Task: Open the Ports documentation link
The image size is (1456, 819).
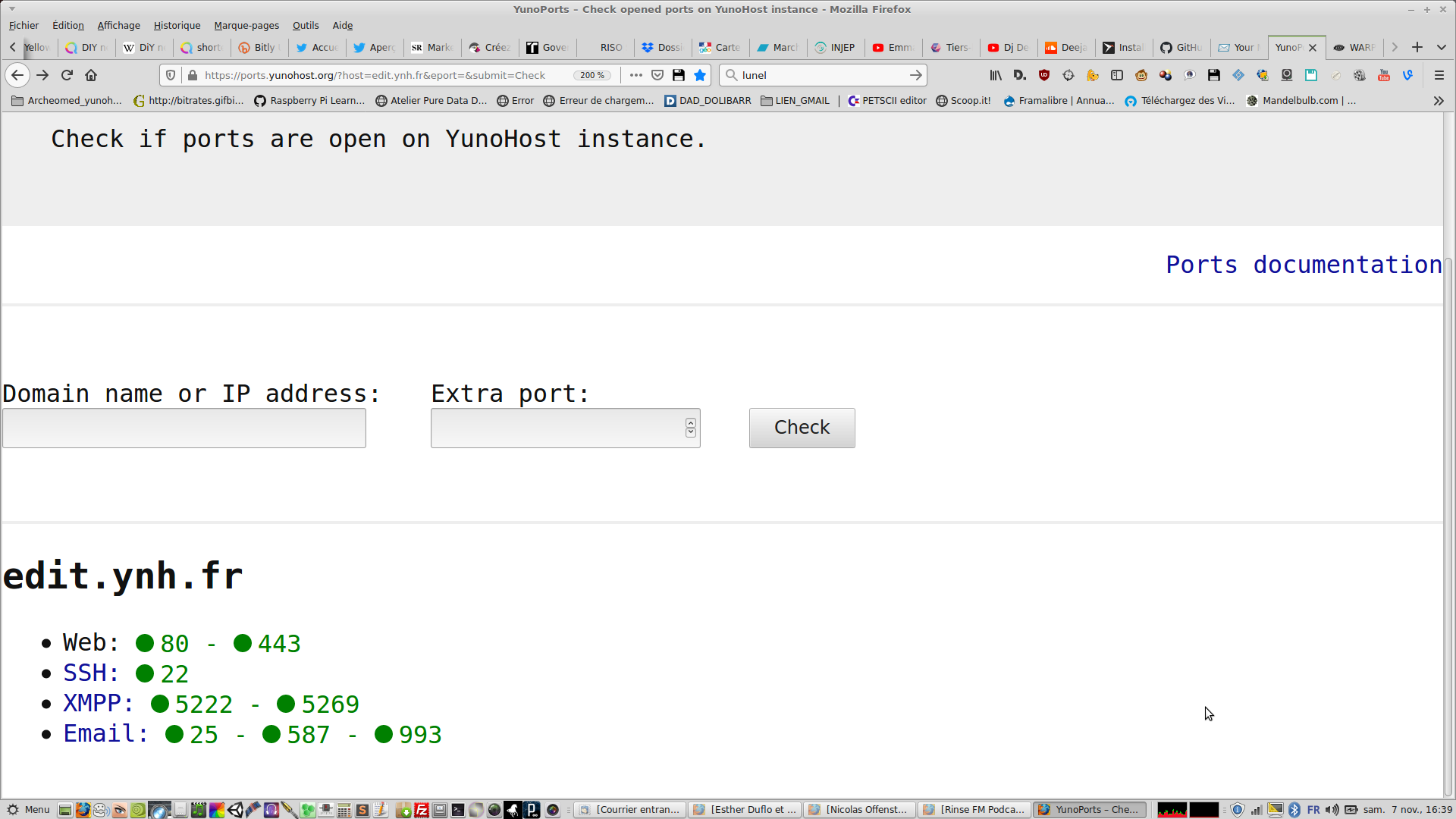Action: [x=1303, y=265]
